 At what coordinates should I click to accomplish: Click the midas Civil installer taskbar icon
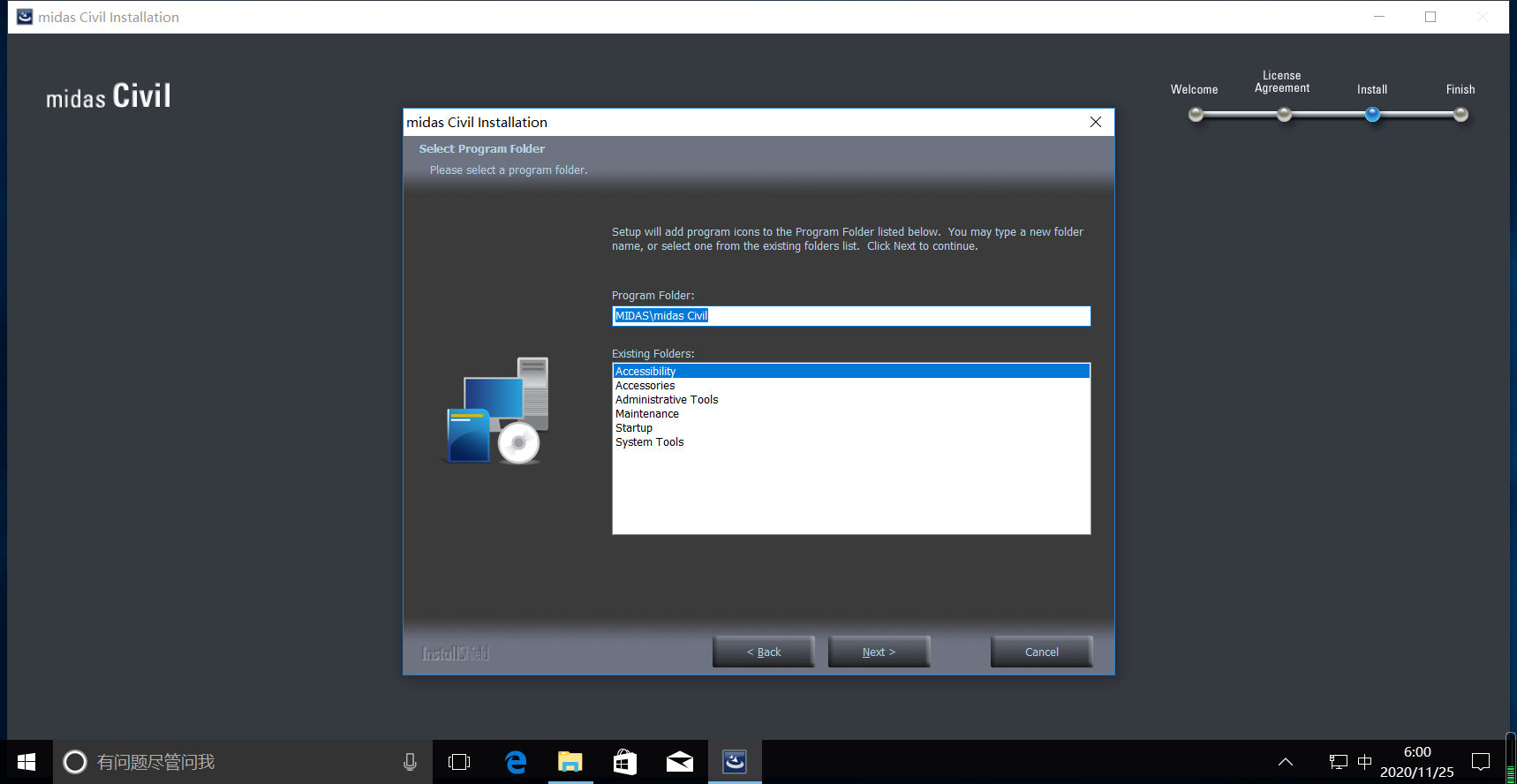(x=735, y=762)
